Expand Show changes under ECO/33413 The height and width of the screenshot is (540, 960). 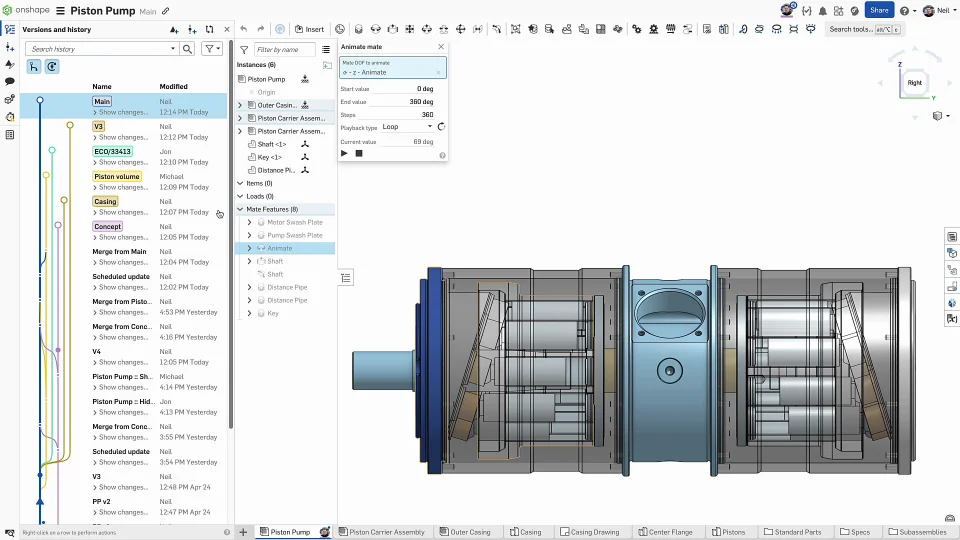click(x=121, y=162)
